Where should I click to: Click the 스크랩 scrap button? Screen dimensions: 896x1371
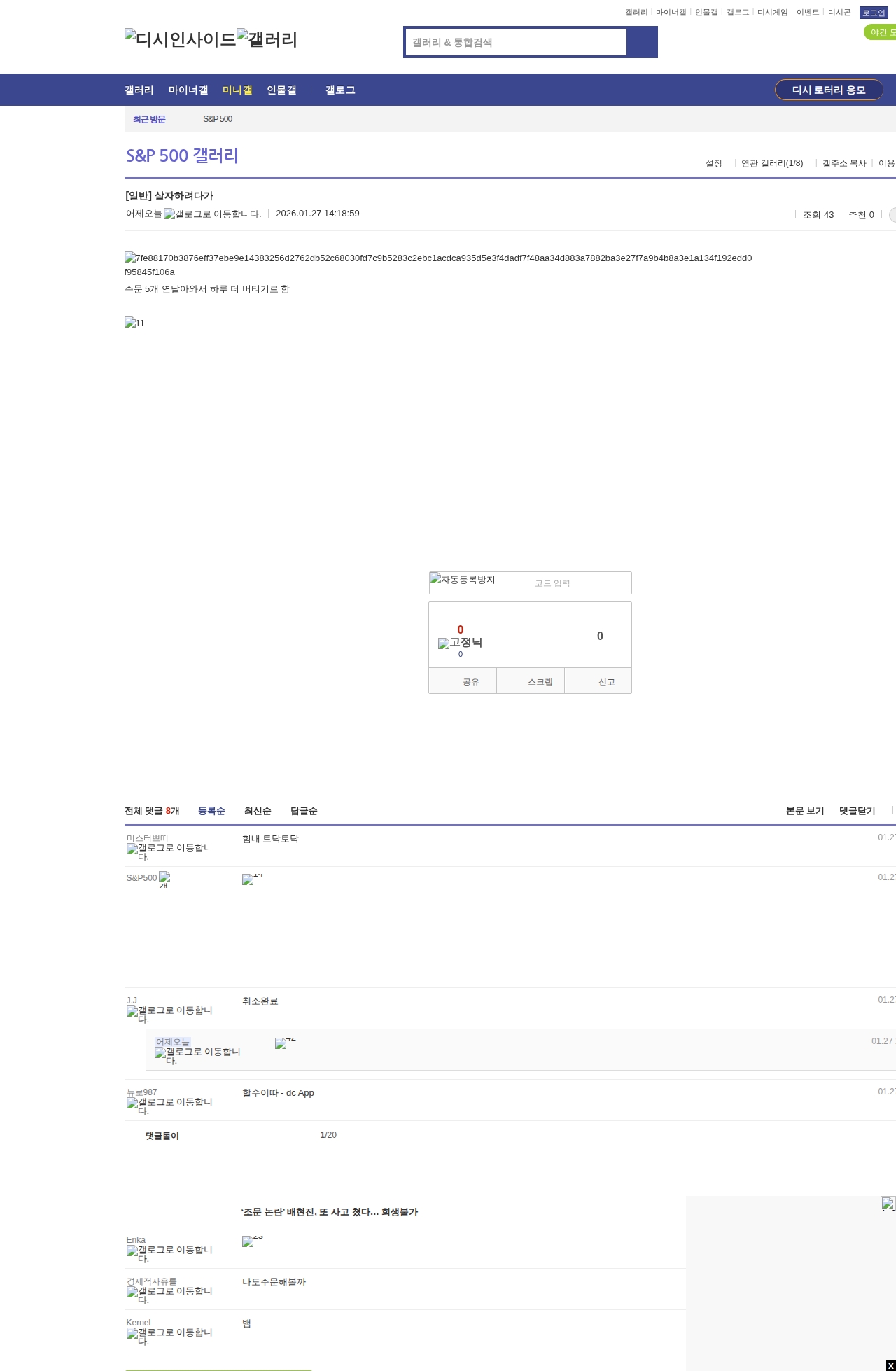point(531,681)
